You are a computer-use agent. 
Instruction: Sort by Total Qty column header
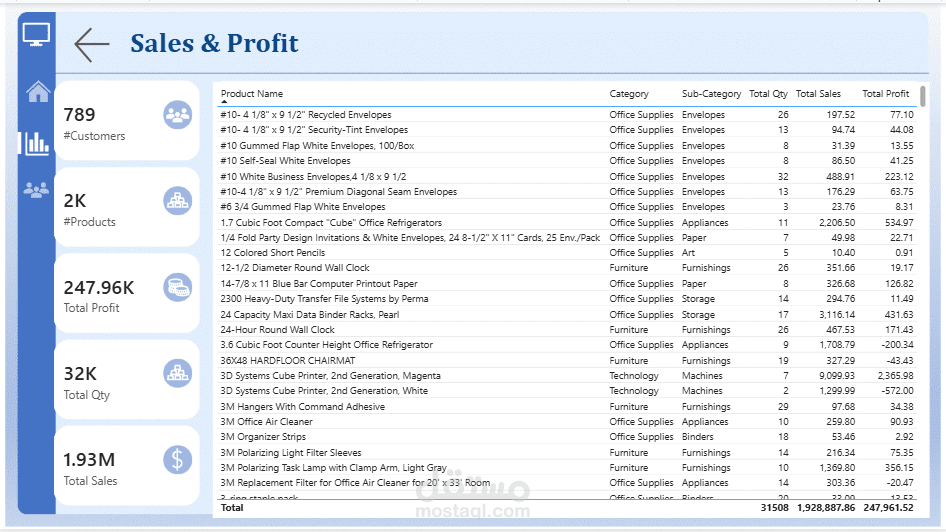tap(768, 93)
